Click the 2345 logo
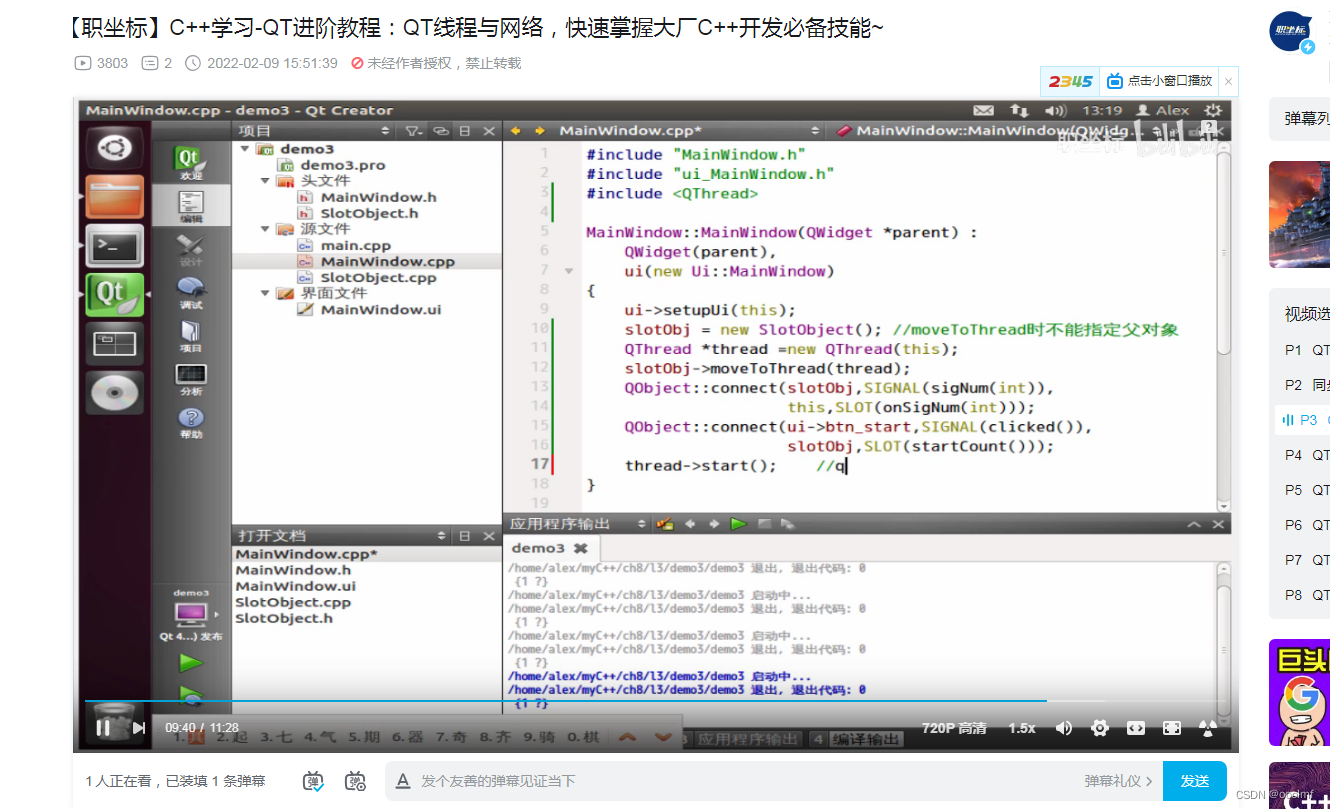 [x=1070, y=81]
